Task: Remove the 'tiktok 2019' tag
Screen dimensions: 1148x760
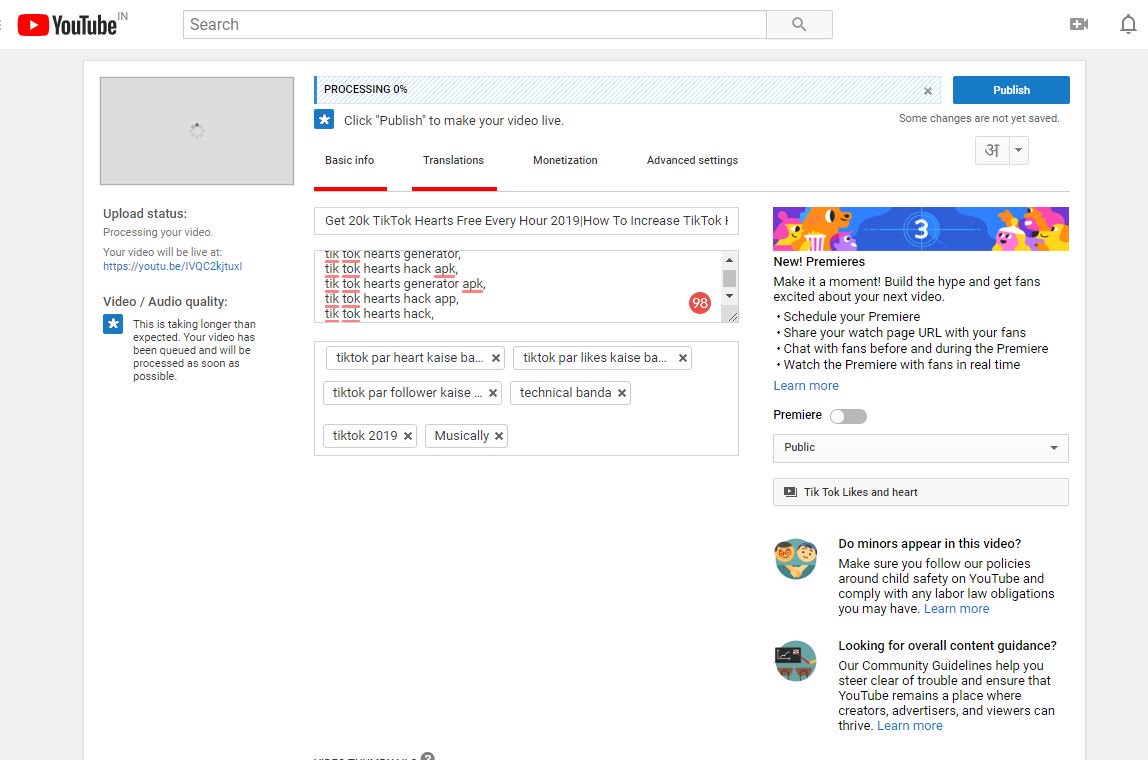Action: (408, 436)
